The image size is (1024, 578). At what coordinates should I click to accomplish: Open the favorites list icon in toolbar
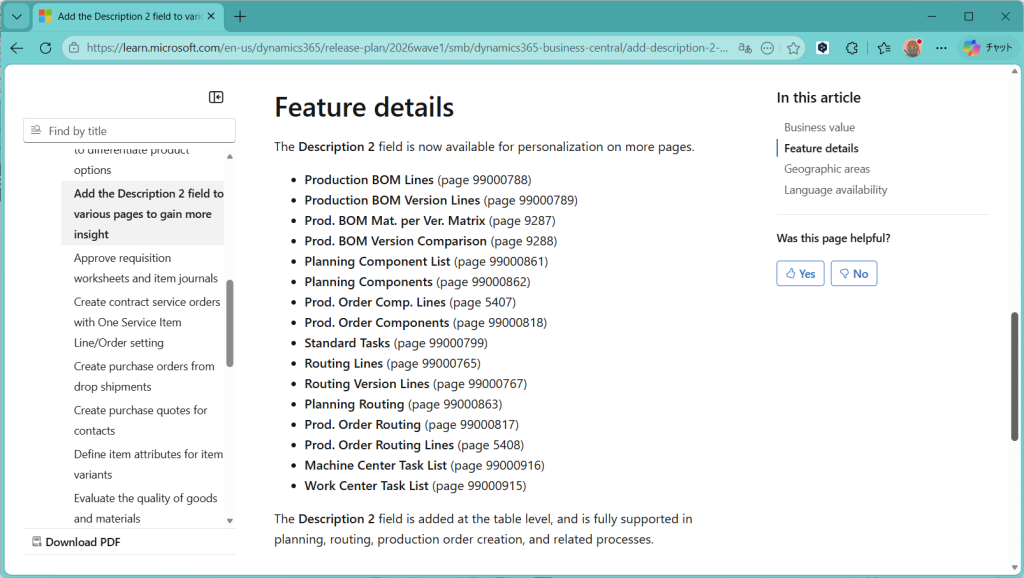tap(883, 48)
